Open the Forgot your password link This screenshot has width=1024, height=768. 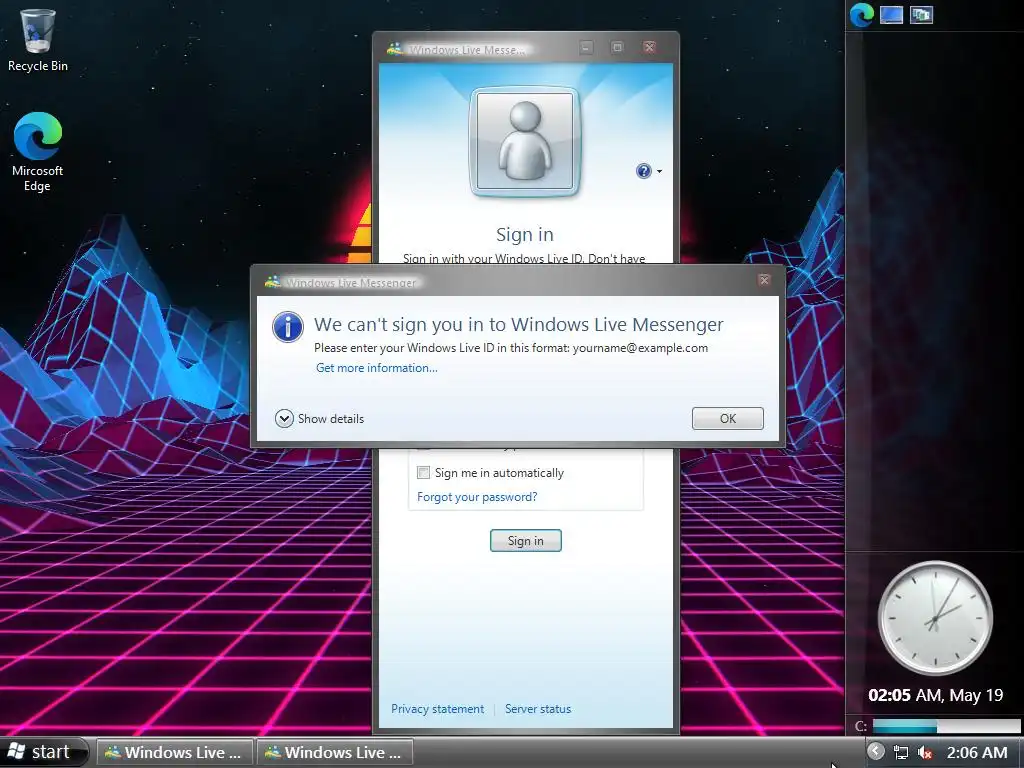(x=477, y=497)
